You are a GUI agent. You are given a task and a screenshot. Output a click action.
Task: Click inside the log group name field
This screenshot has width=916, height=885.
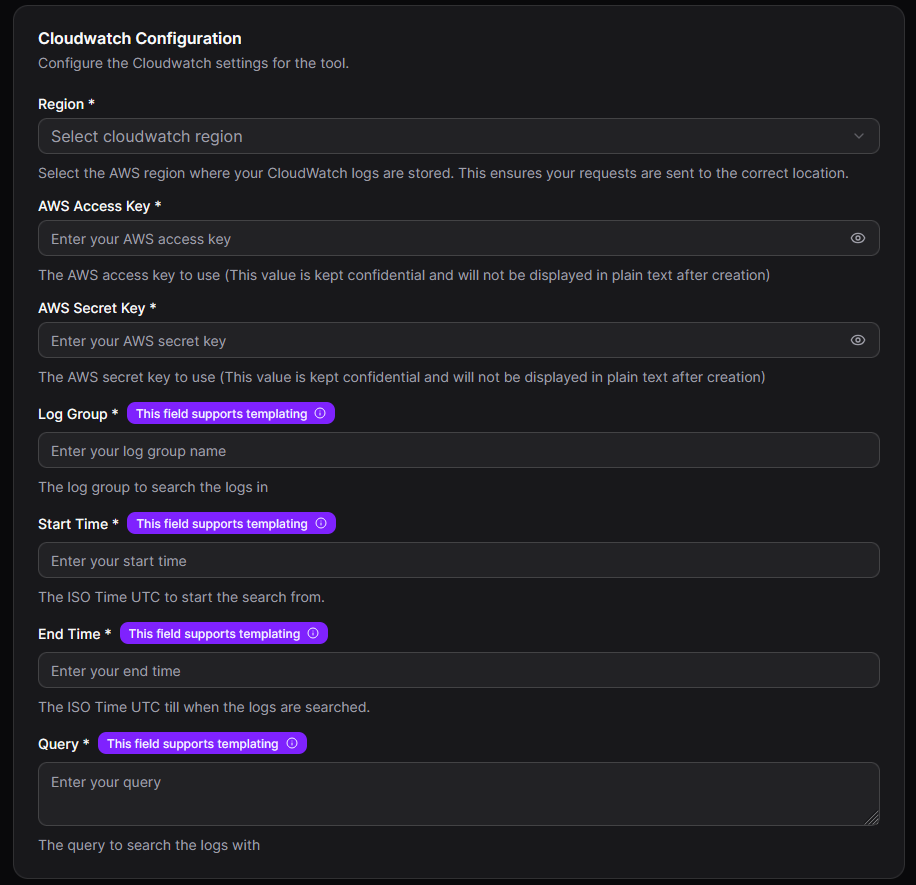click(x=458, y=450)
